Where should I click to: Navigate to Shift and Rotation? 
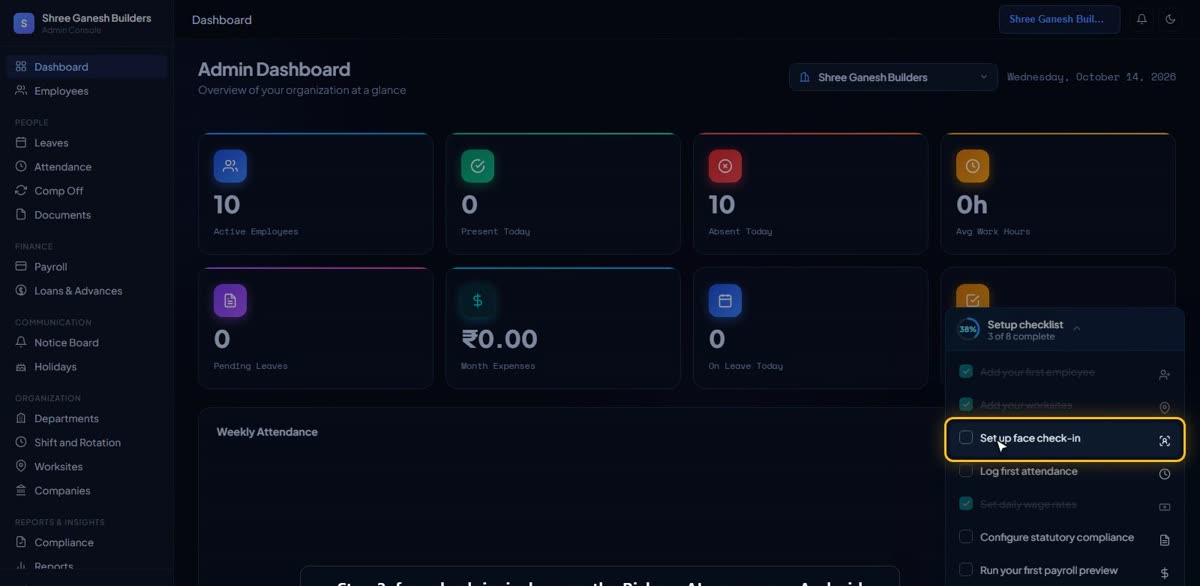point(86,443)
